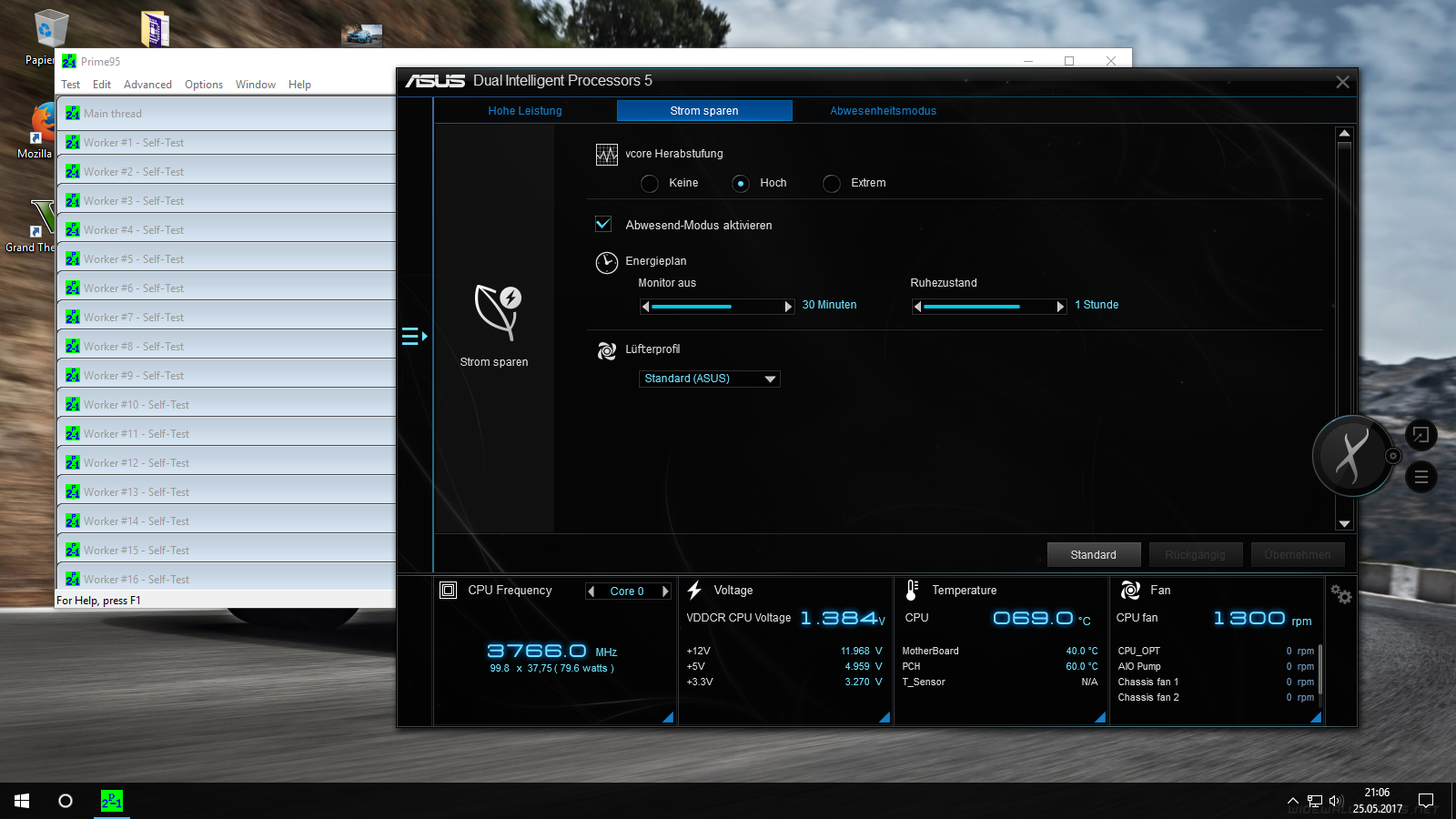
Task: Open the car image thumbnail on desktop
Action: point(361,35)
